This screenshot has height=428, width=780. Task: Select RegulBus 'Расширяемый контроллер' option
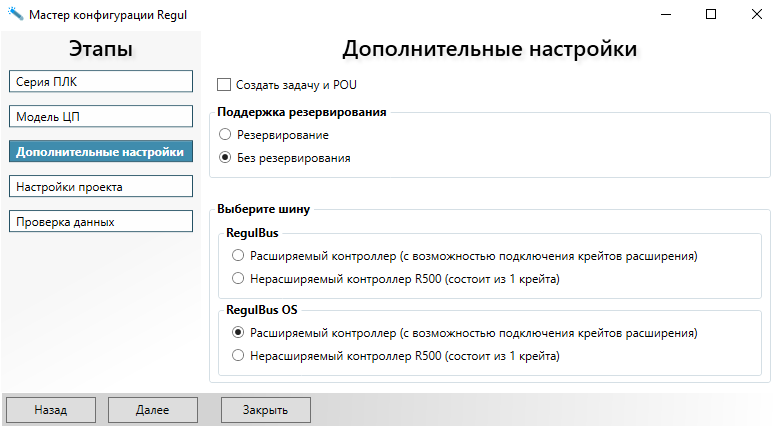(x=238, y=256)
